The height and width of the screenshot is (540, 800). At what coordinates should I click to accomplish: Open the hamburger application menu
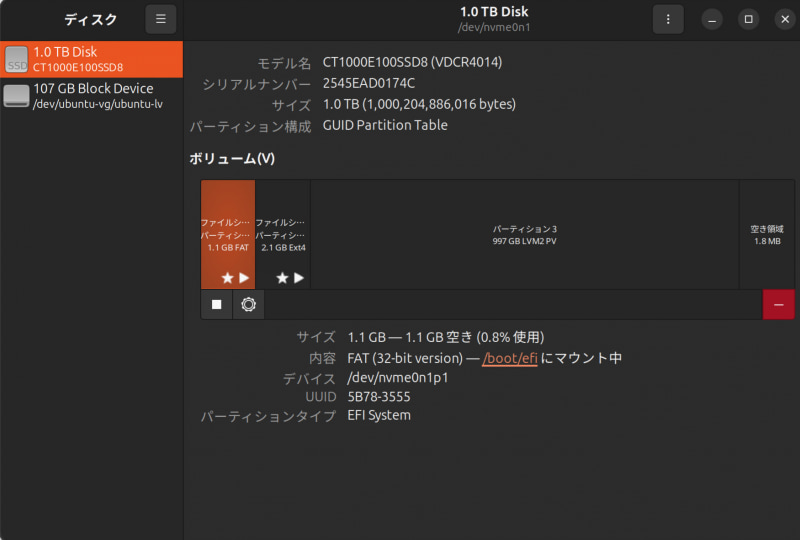coord(161,19)
